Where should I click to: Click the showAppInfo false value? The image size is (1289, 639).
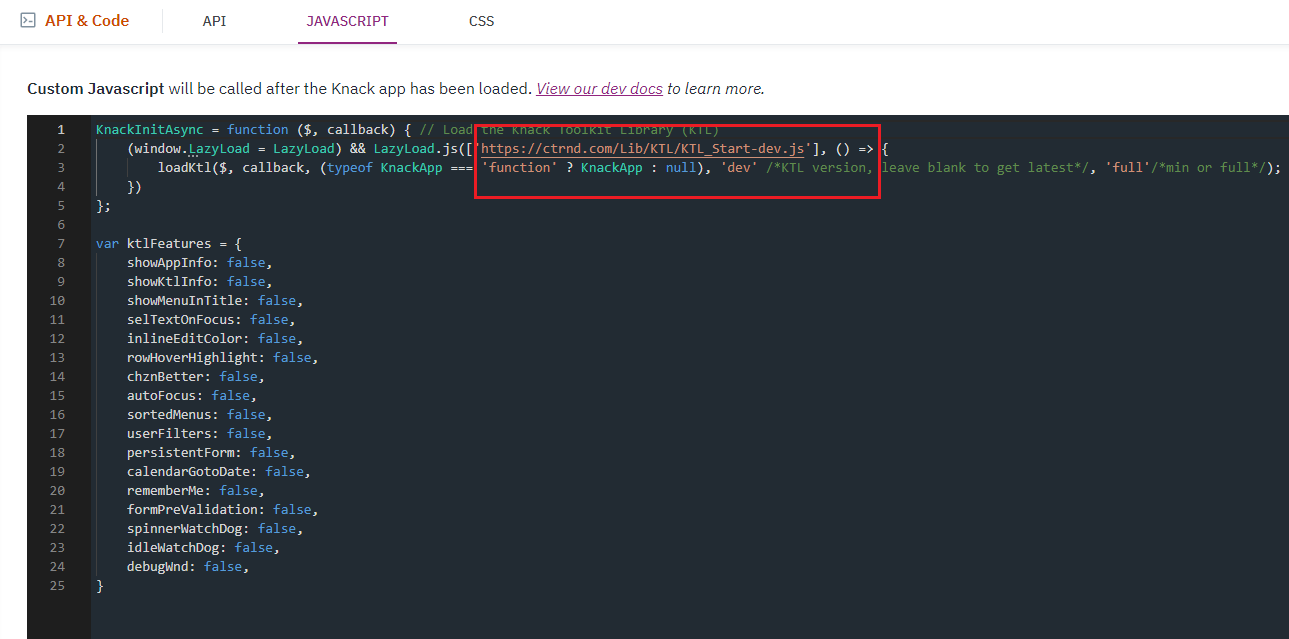[246, 262]
